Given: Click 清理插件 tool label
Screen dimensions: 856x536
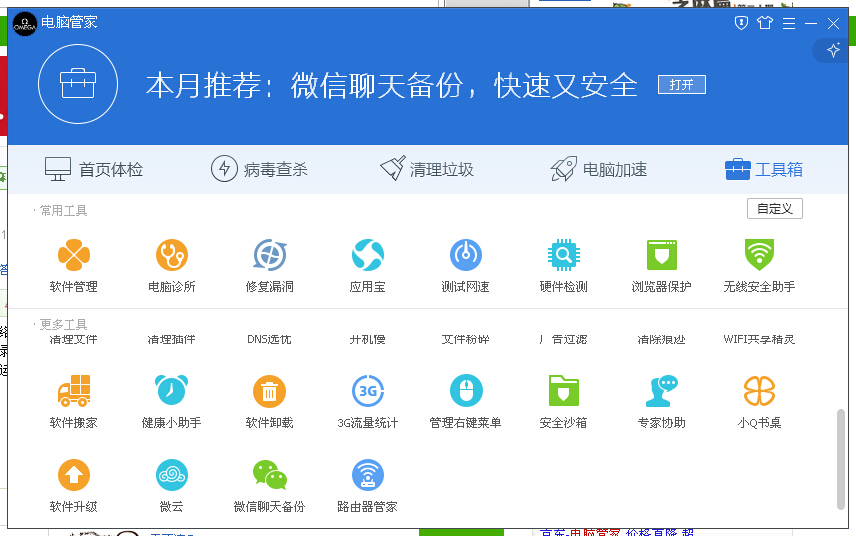Looking at the screenshot, I should click(171, 340).
